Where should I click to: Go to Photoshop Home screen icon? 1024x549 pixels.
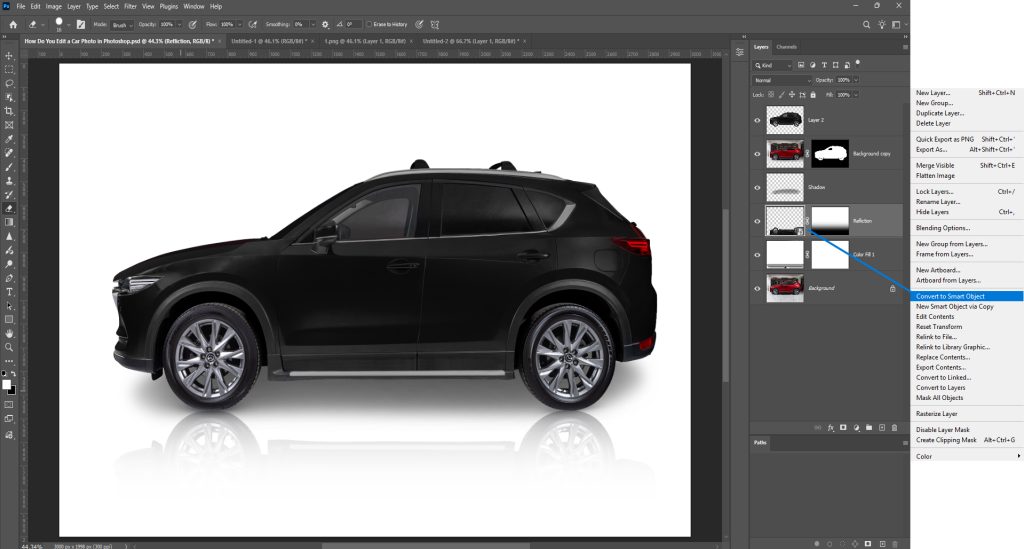tap(13, 24)
